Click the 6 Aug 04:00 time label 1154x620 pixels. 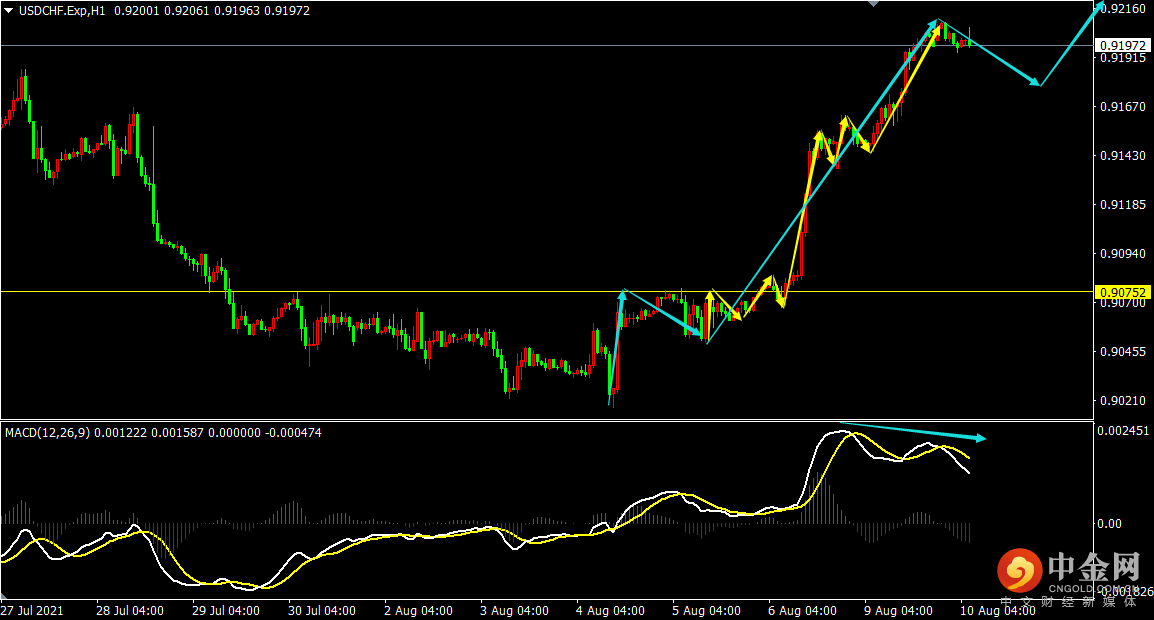(x=802, y=610)
